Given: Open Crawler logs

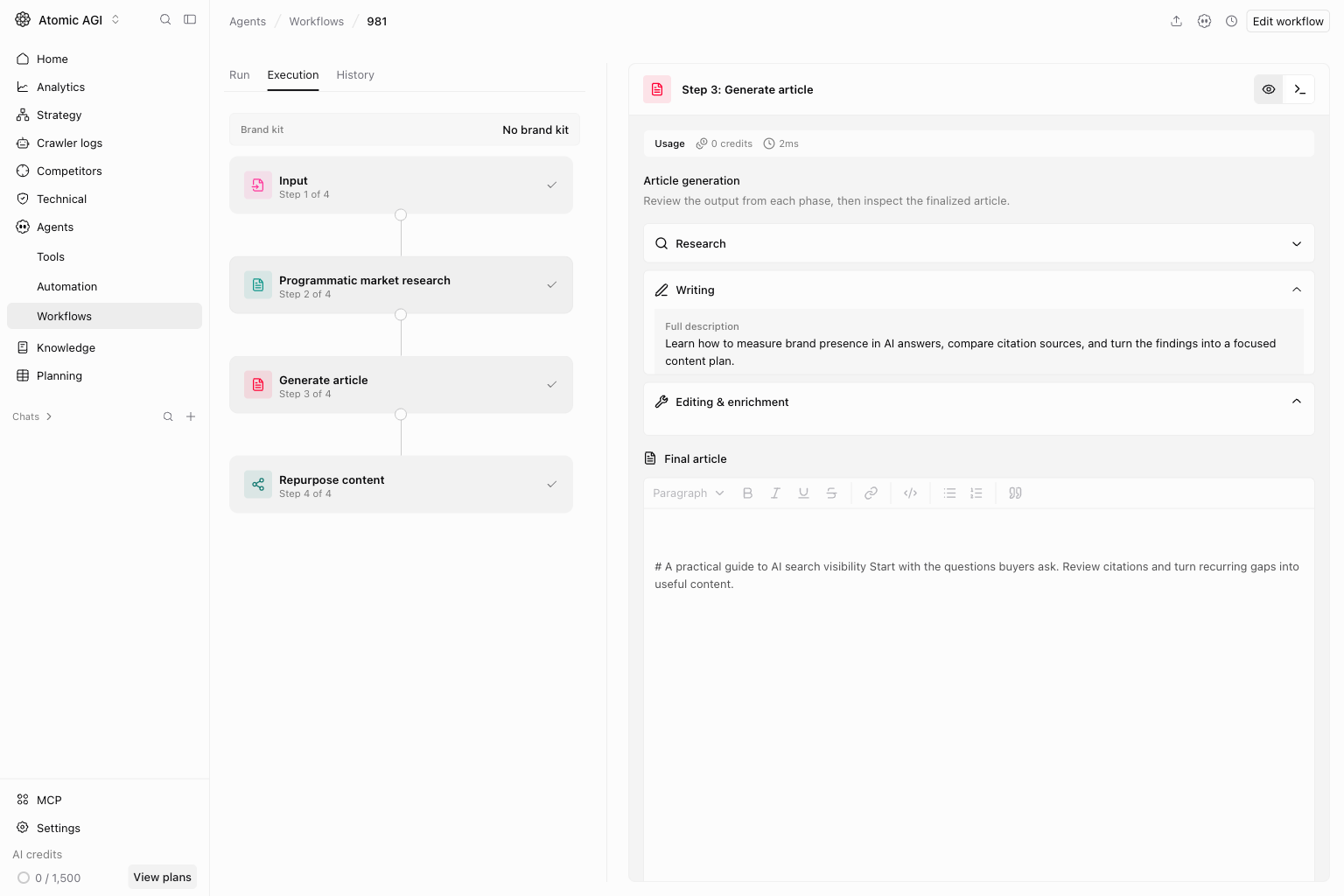Looking at the screenshot, I should coord(104,143).
